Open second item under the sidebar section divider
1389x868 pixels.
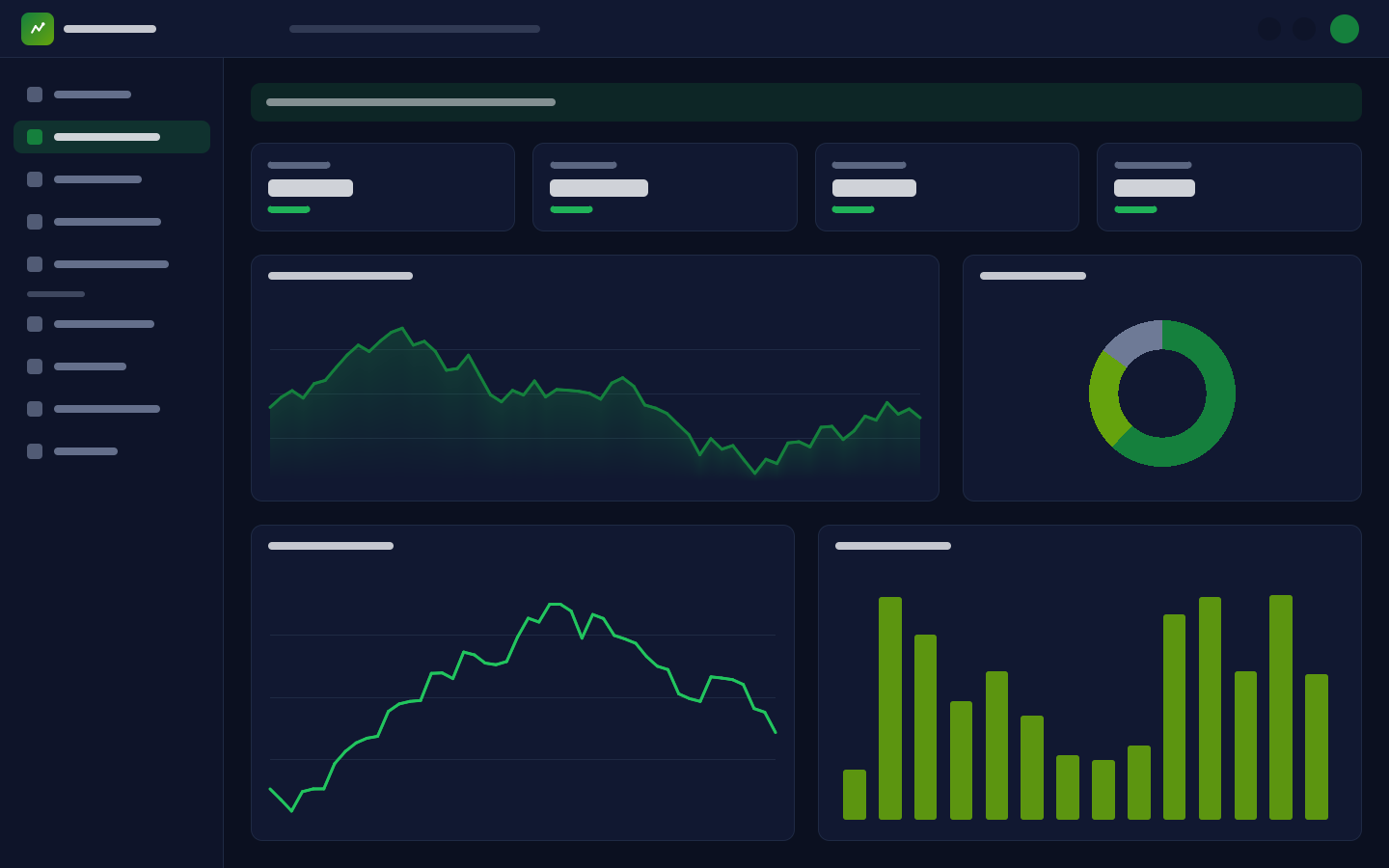pos(112,366)
